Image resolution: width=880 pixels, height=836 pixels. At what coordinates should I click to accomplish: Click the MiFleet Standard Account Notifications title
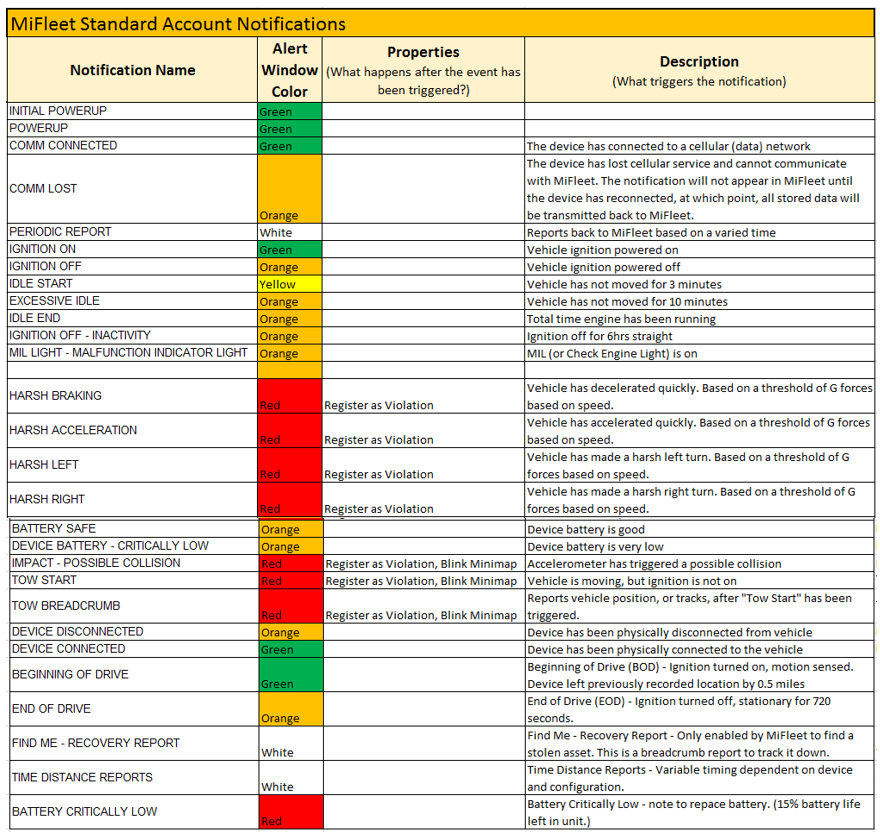coord(178,24)
